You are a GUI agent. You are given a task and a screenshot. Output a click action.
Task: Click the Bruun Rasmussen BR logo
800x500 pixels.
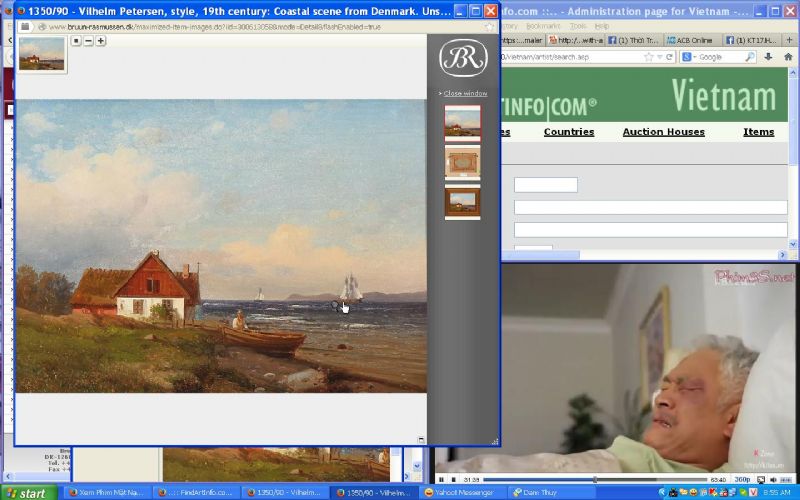click(x=463, y=57)
